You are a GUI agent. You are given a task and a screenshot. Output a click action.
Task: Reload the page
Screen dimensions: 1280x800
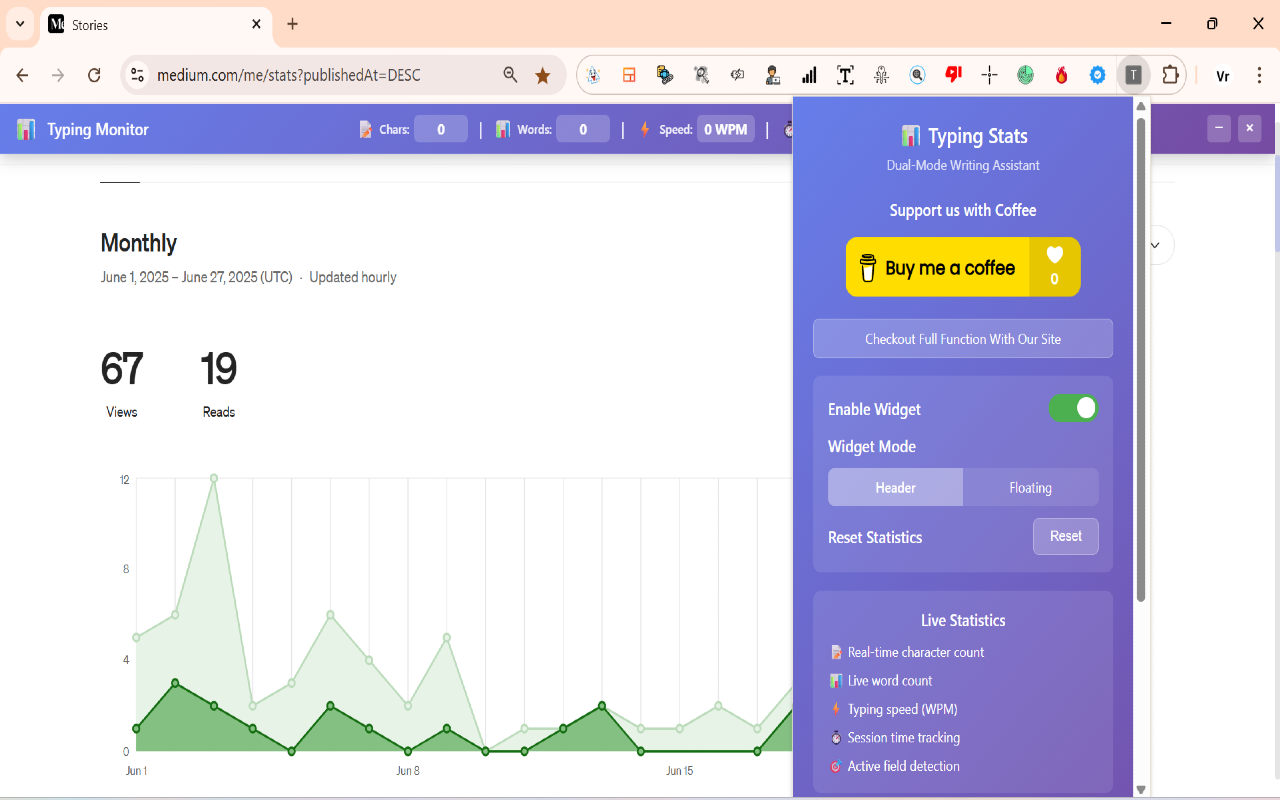tap(94, 75)
